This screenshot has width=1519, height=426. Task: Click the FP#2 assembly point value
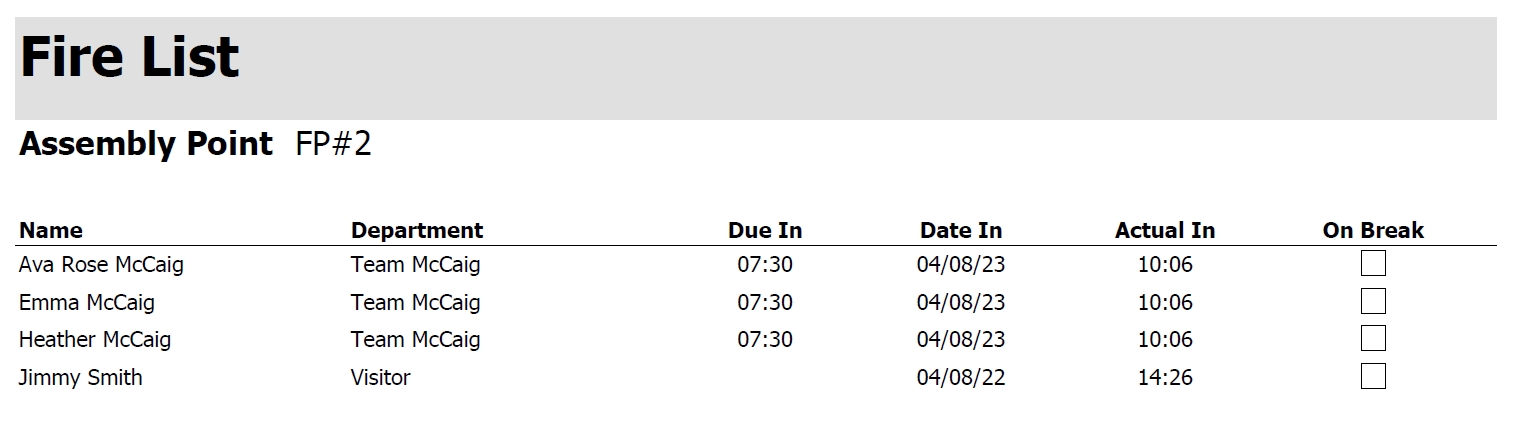(333, 145)
